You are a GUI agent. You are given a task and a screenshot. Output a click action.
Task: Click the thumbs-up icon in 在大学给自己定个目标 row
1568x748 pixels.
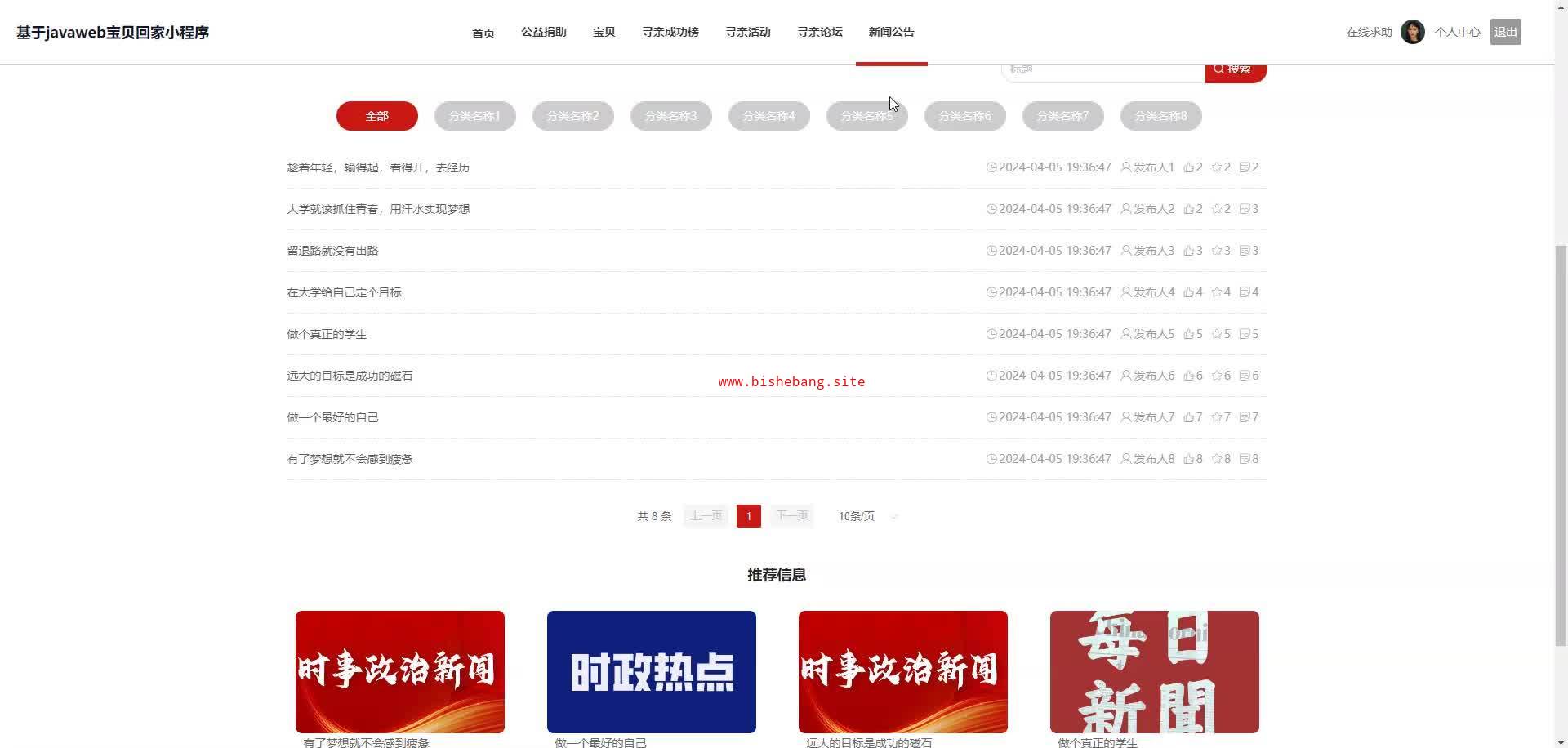pos(1188,292)
